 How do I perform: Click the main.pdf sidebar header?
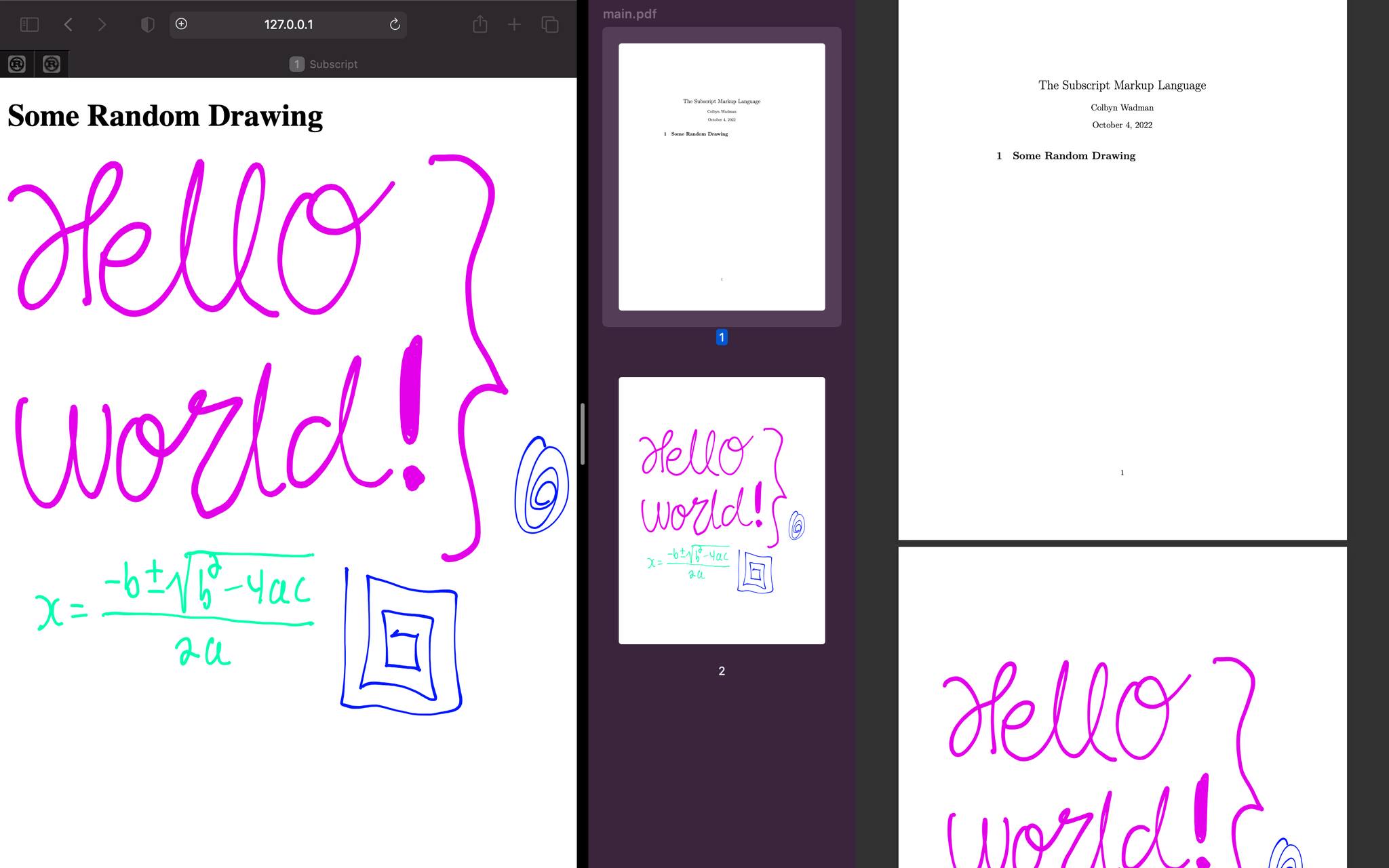pyautogui.click(x=629, y=14)
